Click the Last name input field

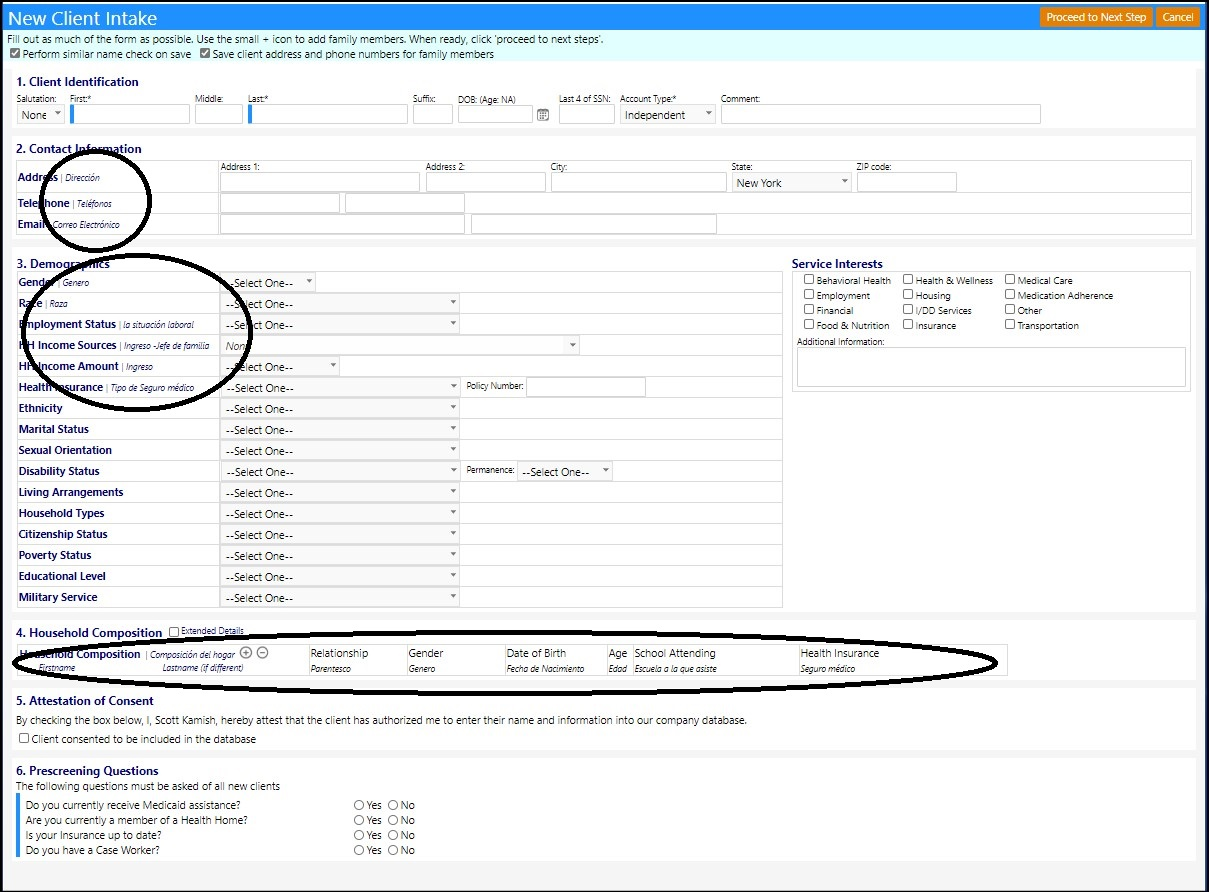tap(328, 114)
